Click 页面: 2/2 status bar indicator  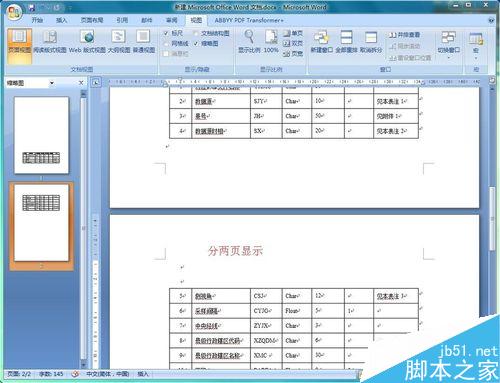click(19, 374)
